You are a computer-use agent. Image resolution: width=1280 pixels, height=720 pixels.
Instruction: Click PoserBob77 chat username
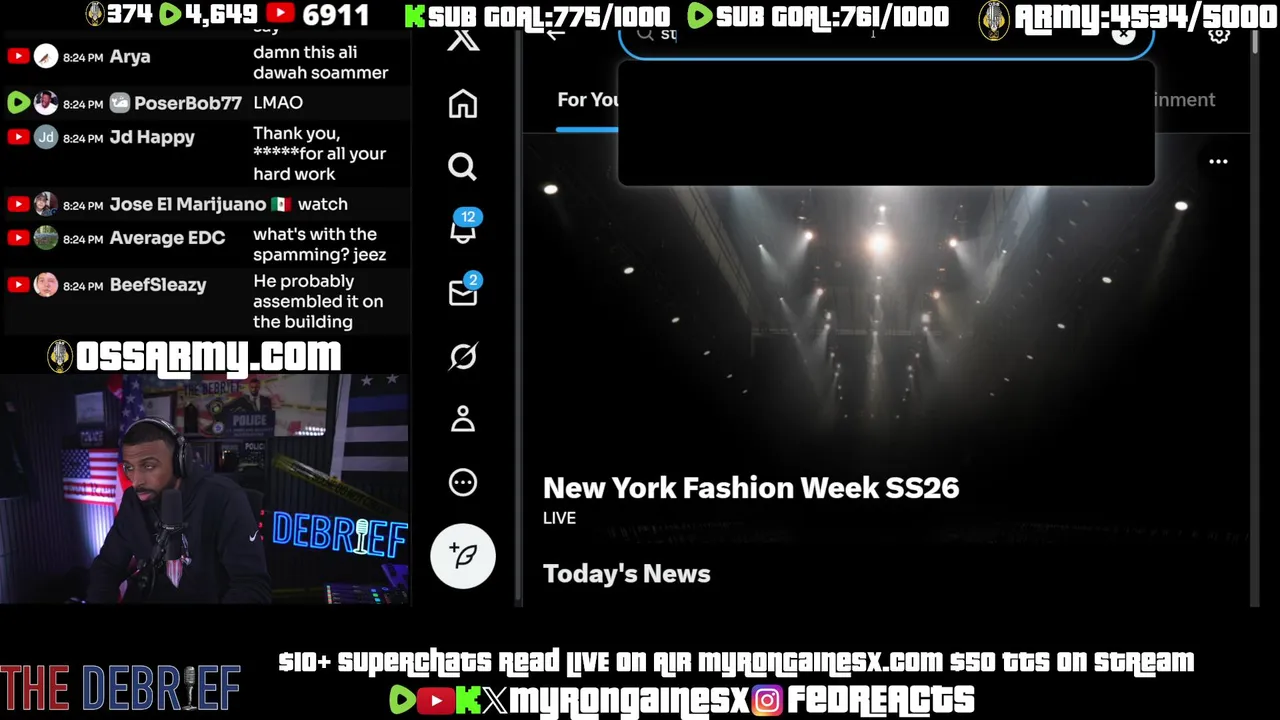click(188, 103)
